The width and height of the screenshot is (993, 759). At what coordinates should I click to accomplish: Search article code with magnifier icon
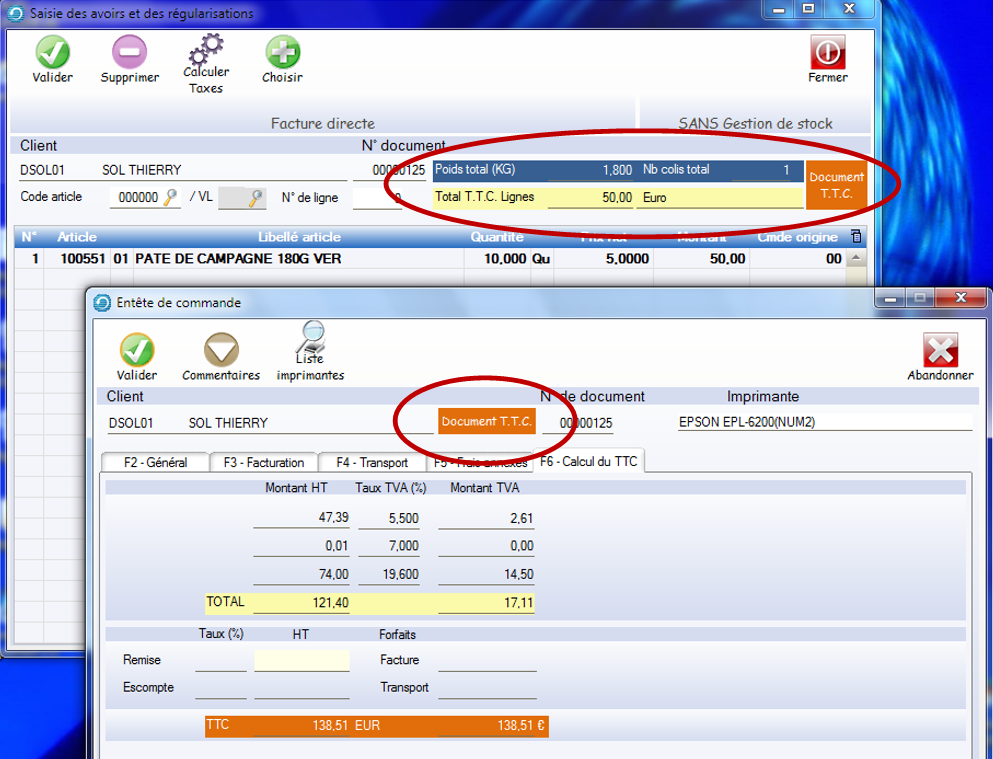click(x=171, y=198)
